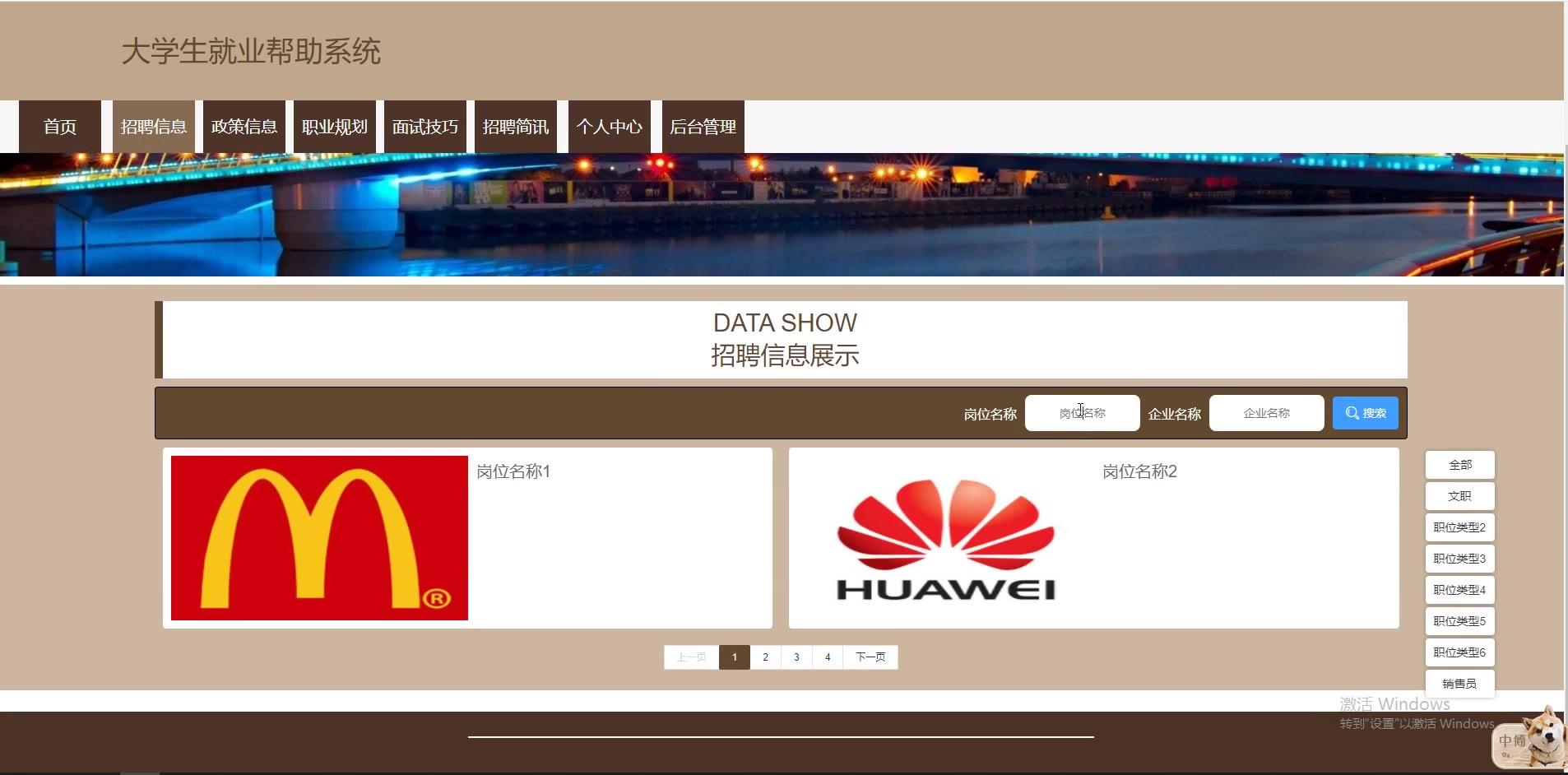1568x775 pixels.
Task: Filter by 职位类型5
Action: 1460,621
